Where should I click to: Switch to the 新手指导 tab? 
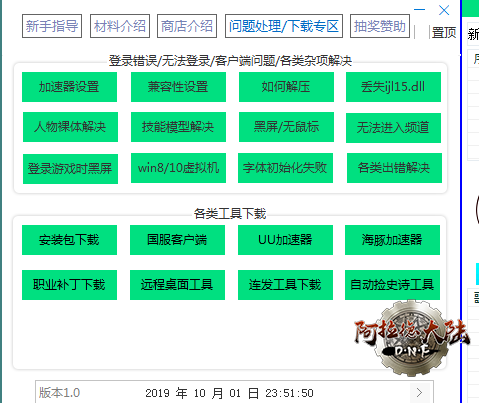52,26
